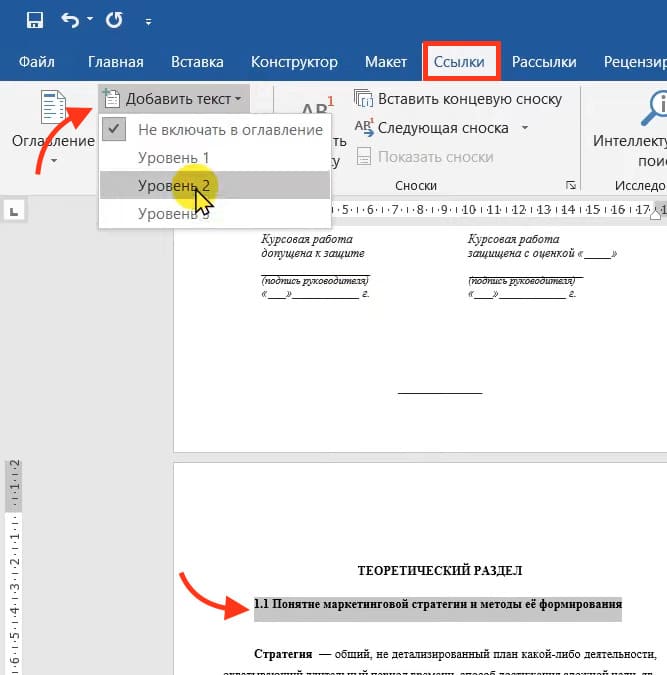Click the text Курсовая работа допущена к защите
This screenshot has height=675, width=667.
coord(313,246)
